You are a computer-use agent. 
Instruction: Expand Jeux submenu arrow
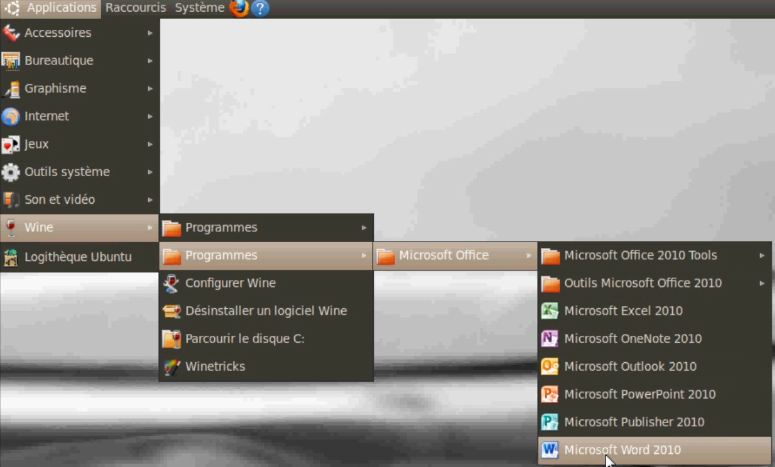[x=150, y=144]
